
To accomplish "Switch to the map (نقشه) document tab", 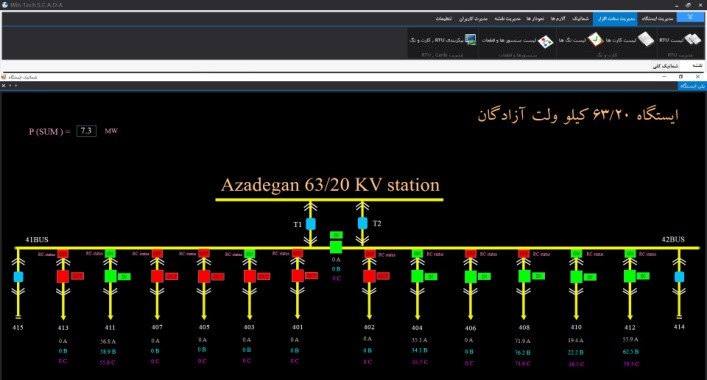I will tap(697, 66).
